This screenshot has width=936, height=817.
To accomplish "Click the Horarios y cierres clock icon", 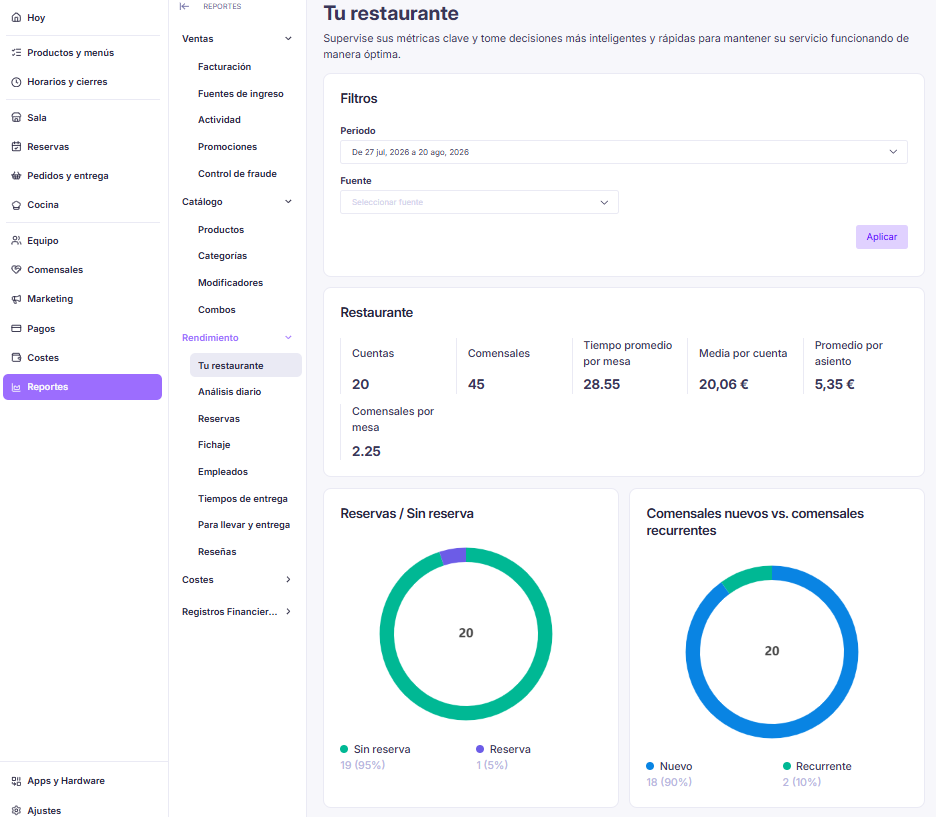I will tap(16, 82).
